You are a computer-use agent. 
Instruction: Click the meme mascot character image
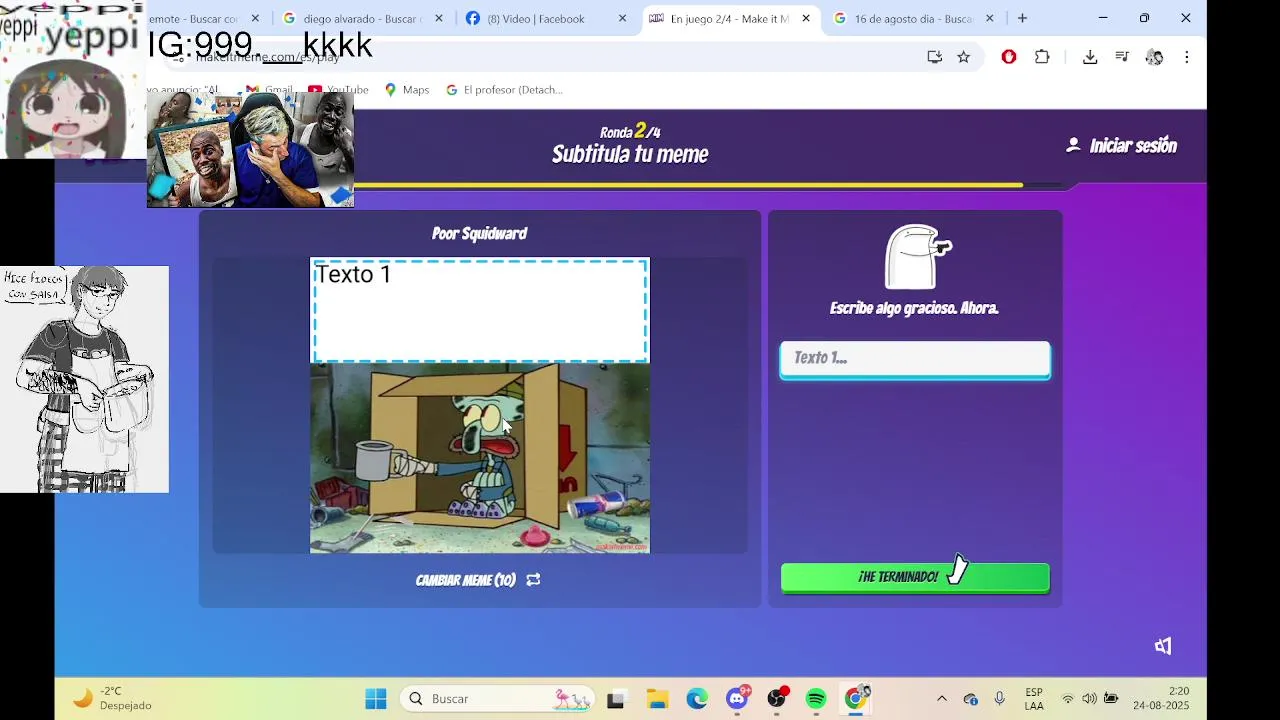pyautogui.click(x=918, y=257)
